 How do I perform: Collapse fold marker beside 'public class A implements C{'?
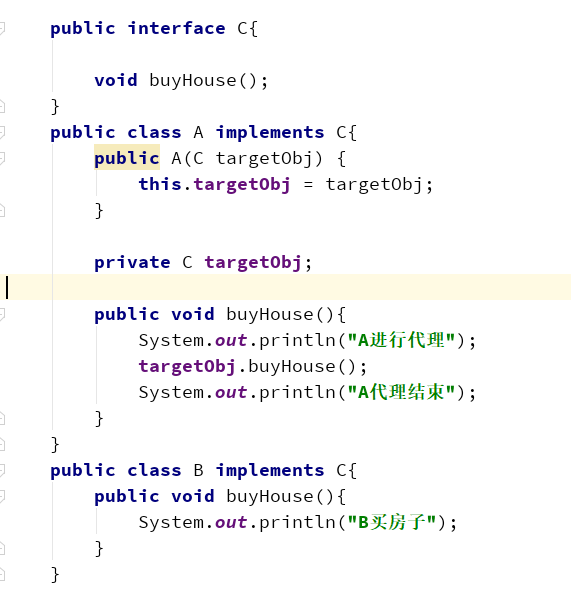pyautogui.click(x=2, y=133)
